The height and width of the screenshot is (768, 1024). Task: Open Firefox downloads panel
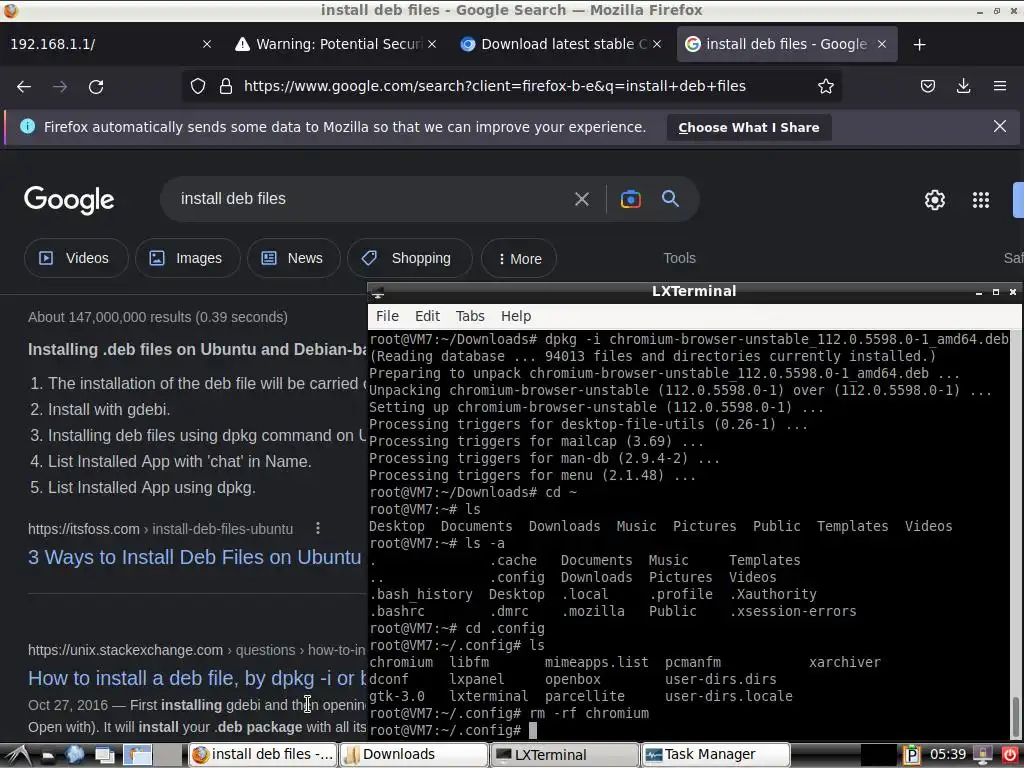coord(963,86)
